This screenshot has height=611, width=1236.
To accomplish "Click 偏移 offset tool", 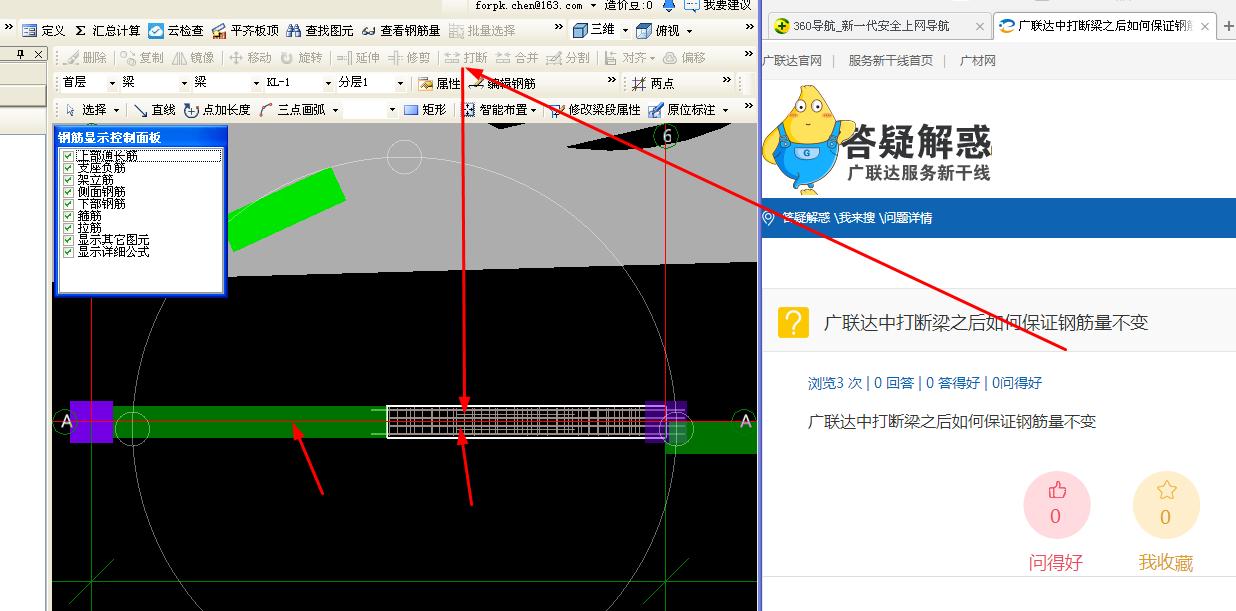I will click(684, 58).
